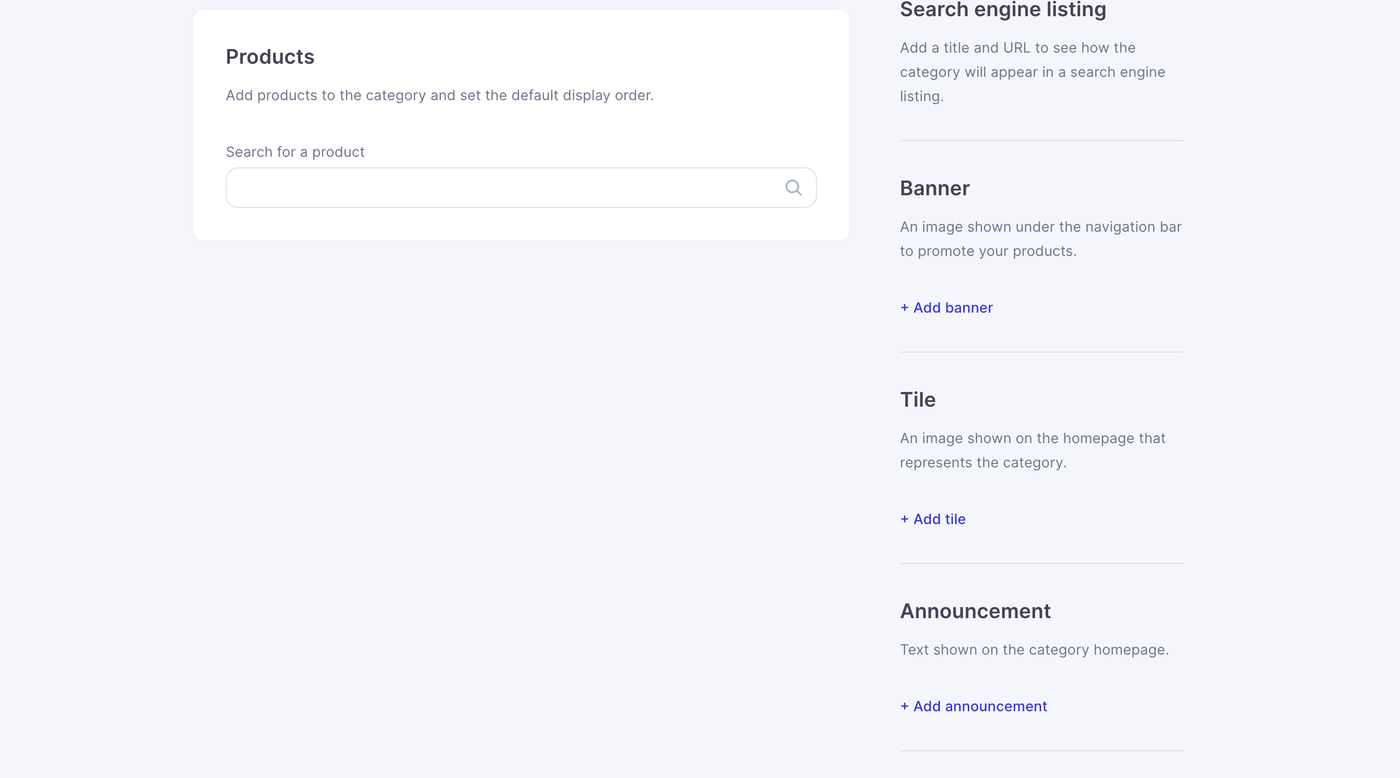The image size is (1400, 778).
Task: Click the tile description about the homepage
Action: point(1032,450)
